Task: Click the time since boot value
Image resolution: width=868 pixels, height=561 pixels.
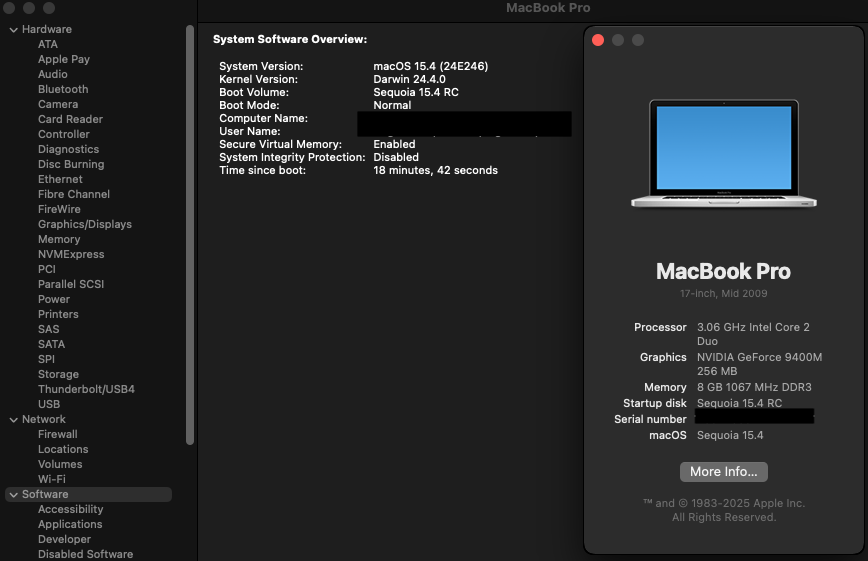Action: click(435, 171)
